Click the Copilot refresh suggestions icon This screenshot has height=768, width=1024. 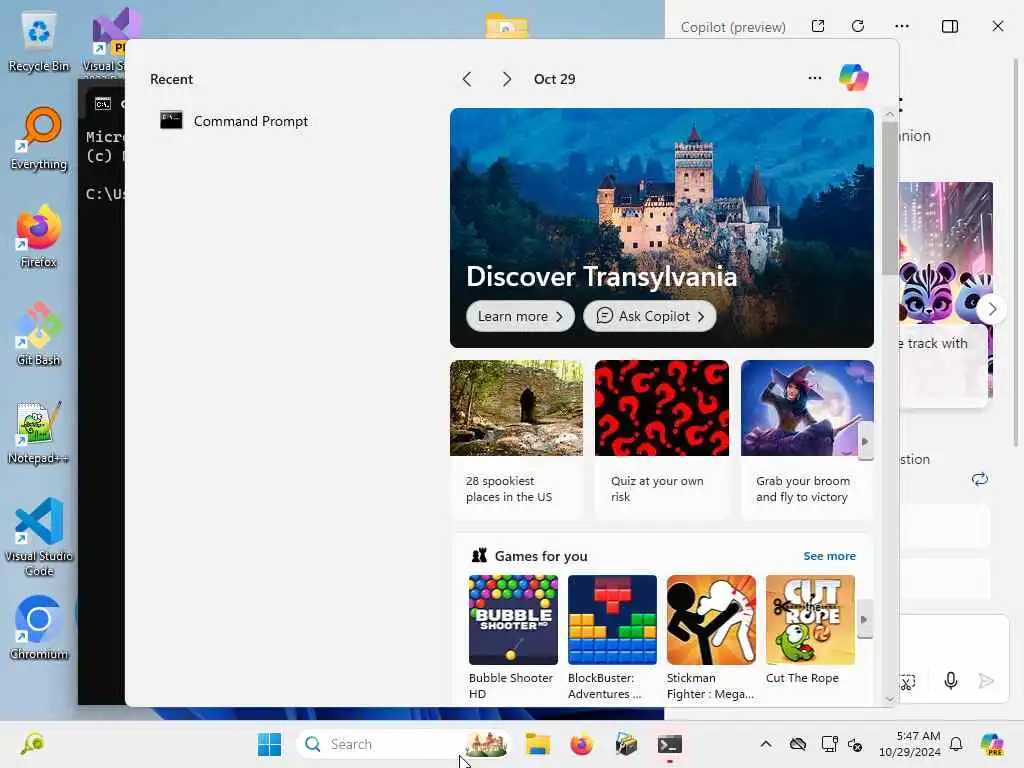coord(980,479)
